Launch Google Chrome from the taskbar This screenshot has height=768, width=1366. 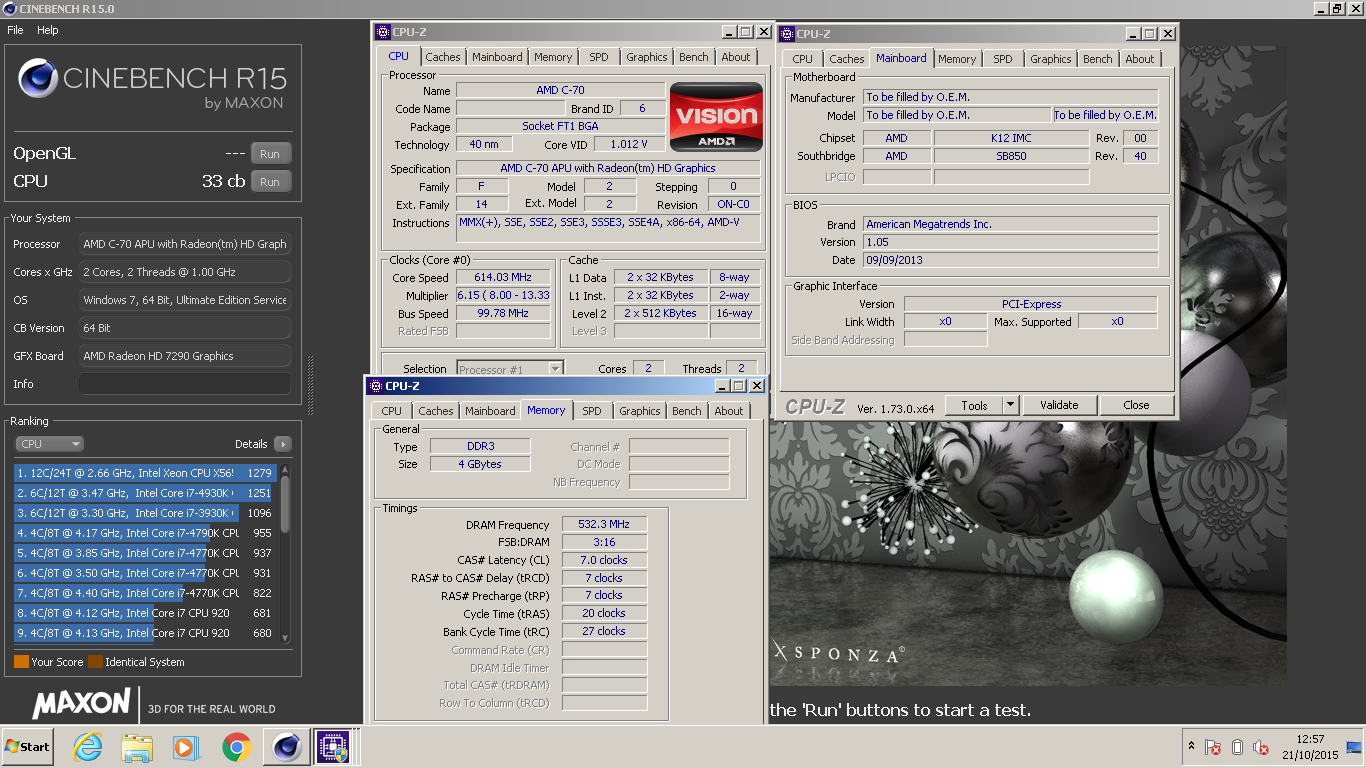tap(236, 747)
